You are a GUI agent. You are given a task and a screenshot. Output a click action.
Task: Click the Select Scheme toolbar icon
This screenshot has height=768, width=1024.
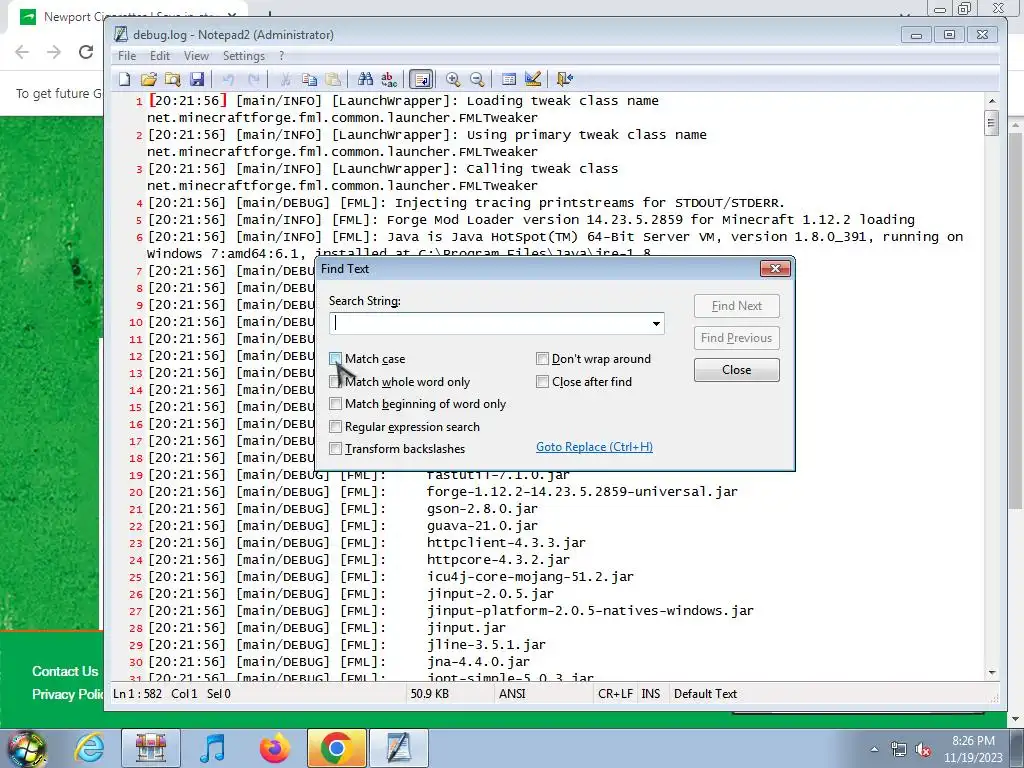[x=509, y=79]
